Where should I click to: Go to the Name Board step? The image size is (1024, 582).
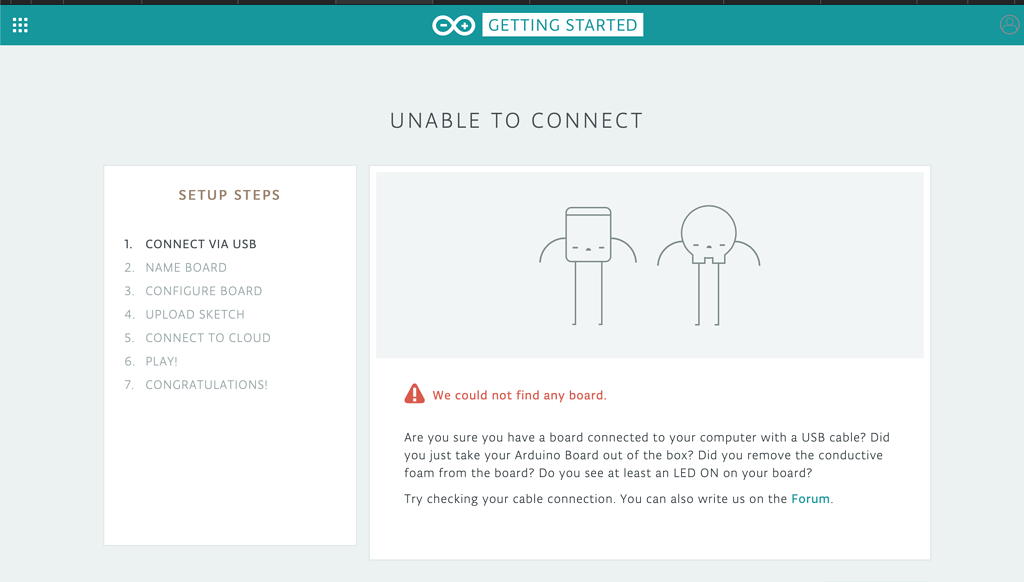(186, 268)
